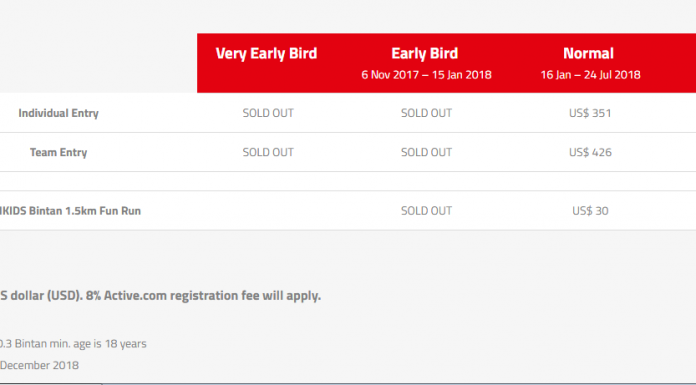696x385 pixels.
Task: Click the empty Fun Run Very Early Bird cell
Action: click(x=268, y=210)
